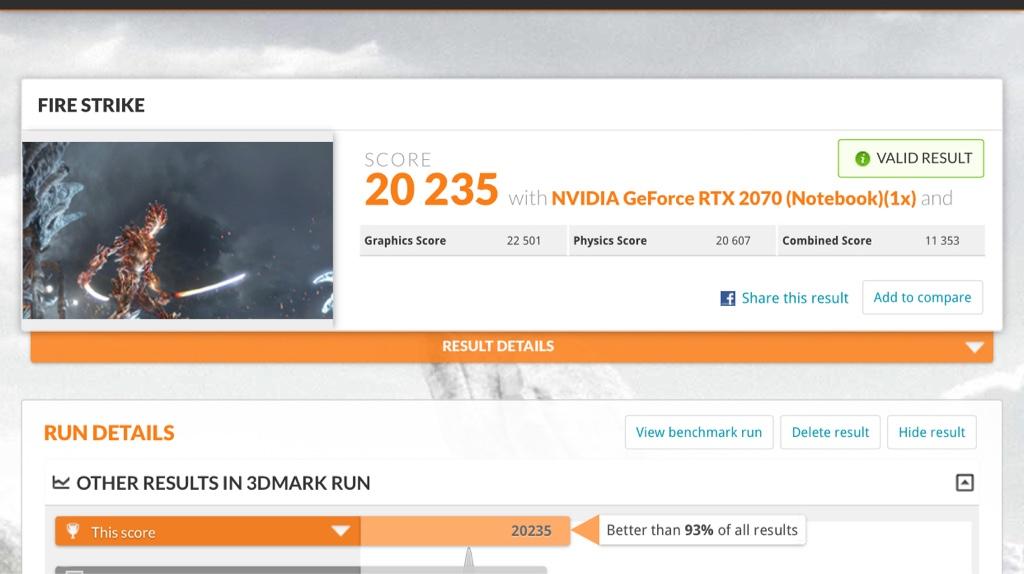Click the Better than 93% tooltip
Image resolution: width=1024 pixels, height=574 pixels.
702,530
